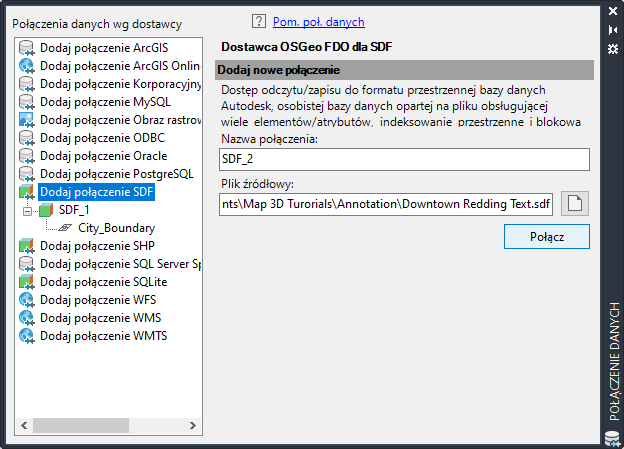Toggle auto-hide on the palette
This screenshot has width=624, height=449.
click(613, 30)
